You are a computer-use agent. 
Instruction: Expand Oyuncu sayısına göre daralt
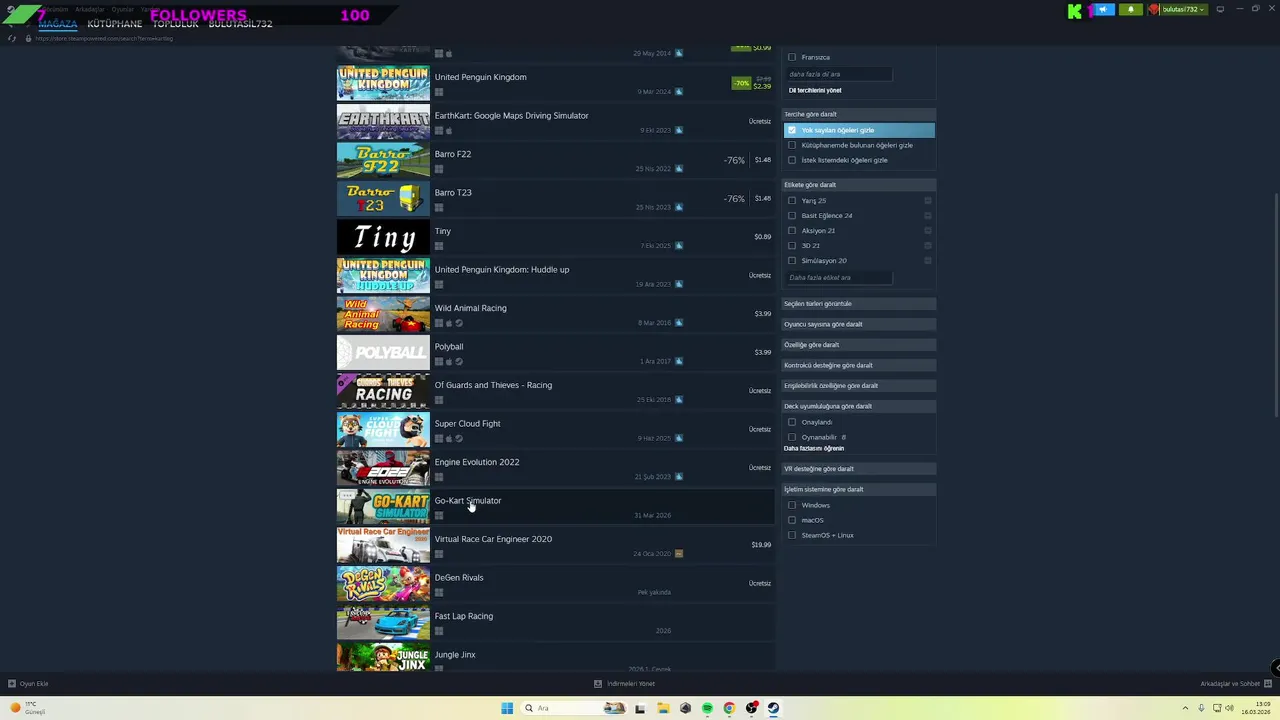[x=859, y=324]
